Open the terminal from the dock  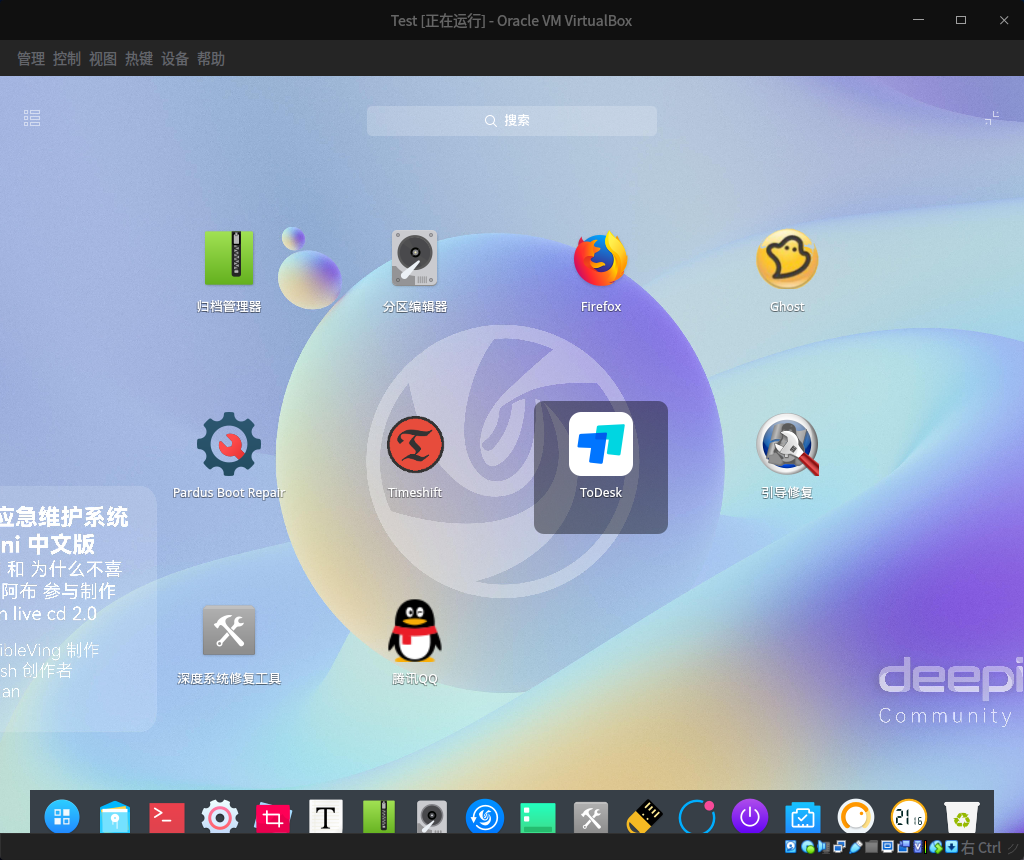coord(167,816)
